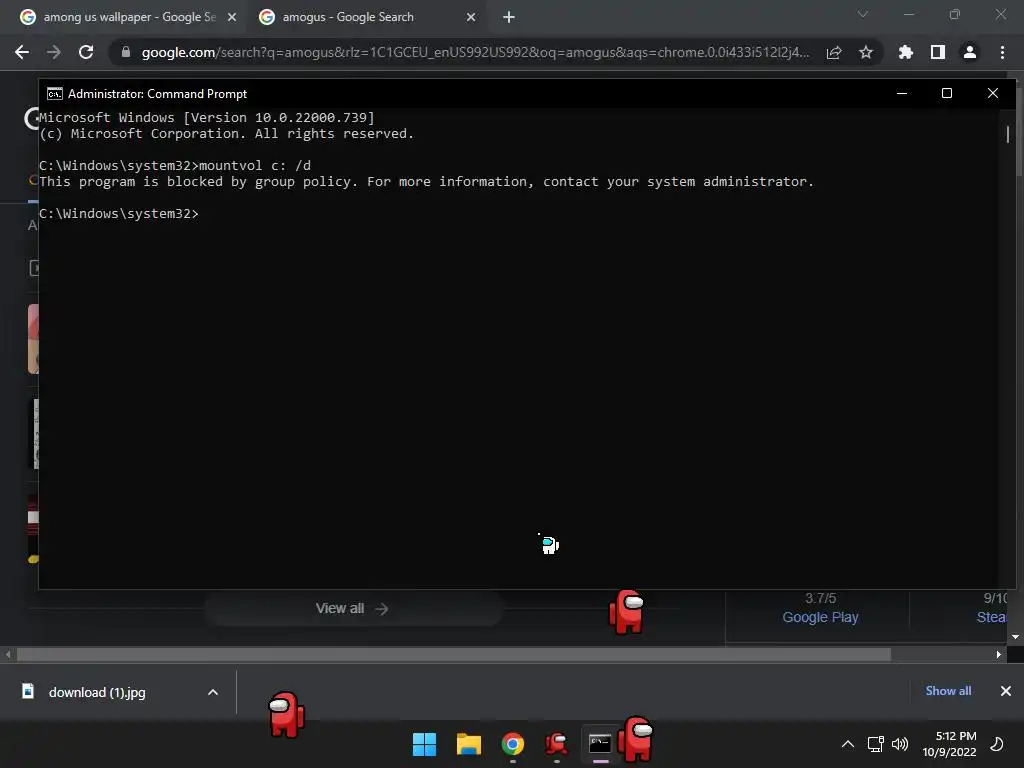The height and width of the screenshot is (768, 1024).
Task: Close the amogus Google Search tab
Action: (471, 18)
